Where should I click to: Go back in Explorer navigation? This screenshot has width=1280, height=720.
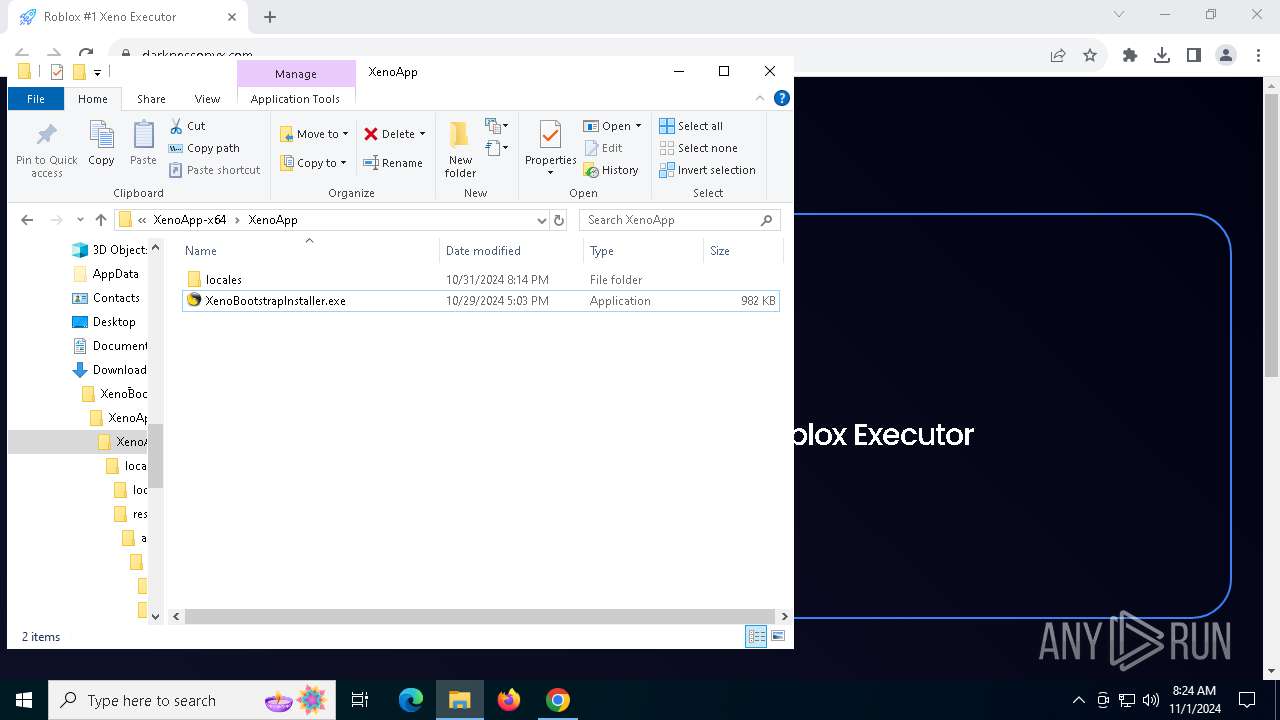click(x=27, y=220)
